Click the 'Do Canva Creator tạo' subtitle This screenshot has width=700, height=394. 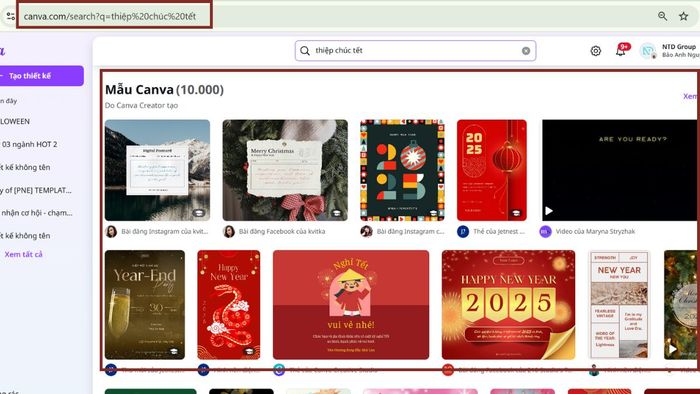point(142,106)
